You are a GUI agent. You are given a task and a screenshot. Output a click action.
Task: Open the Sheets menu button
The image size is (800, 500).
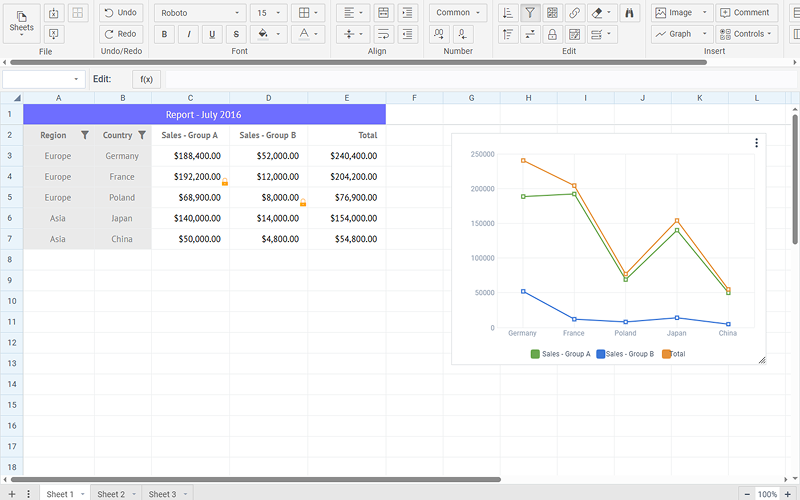tap(21, 22)
